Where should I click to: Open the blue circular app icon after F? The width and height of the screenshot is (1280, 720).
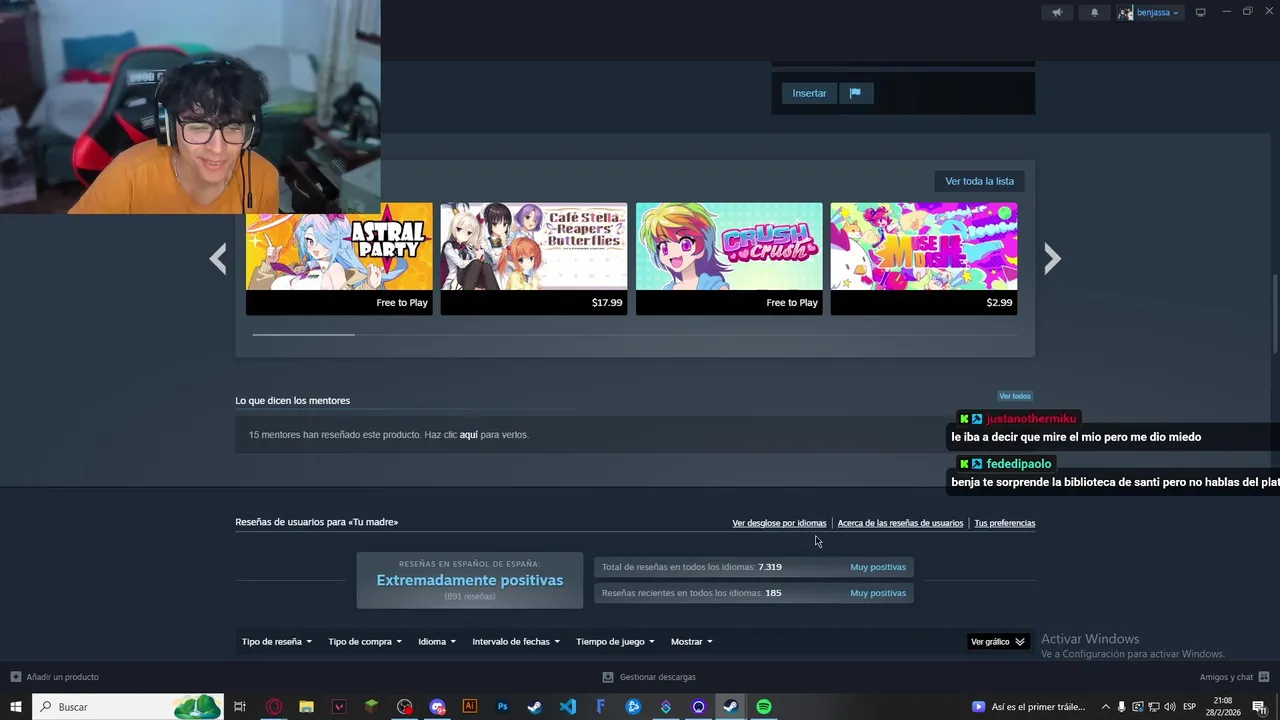click(x=633, y=707)
